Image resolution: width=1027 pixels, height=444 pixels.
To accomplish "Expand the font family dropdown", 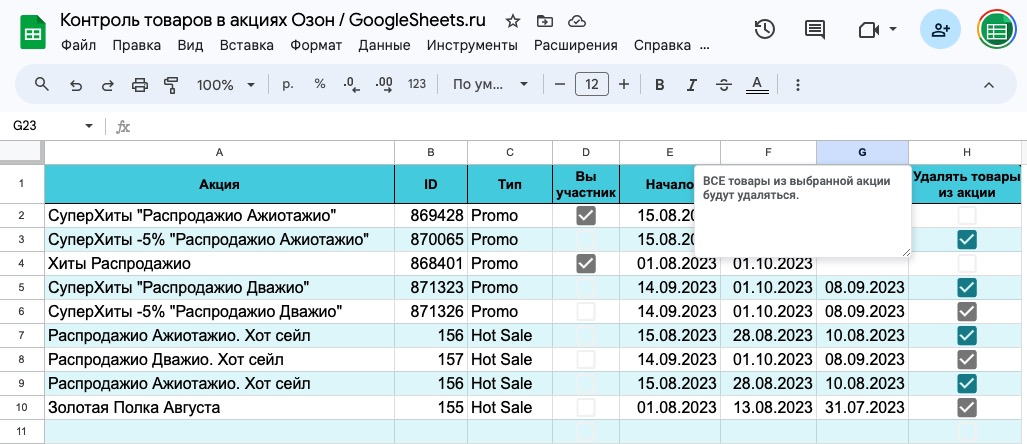I will point(486,85).
